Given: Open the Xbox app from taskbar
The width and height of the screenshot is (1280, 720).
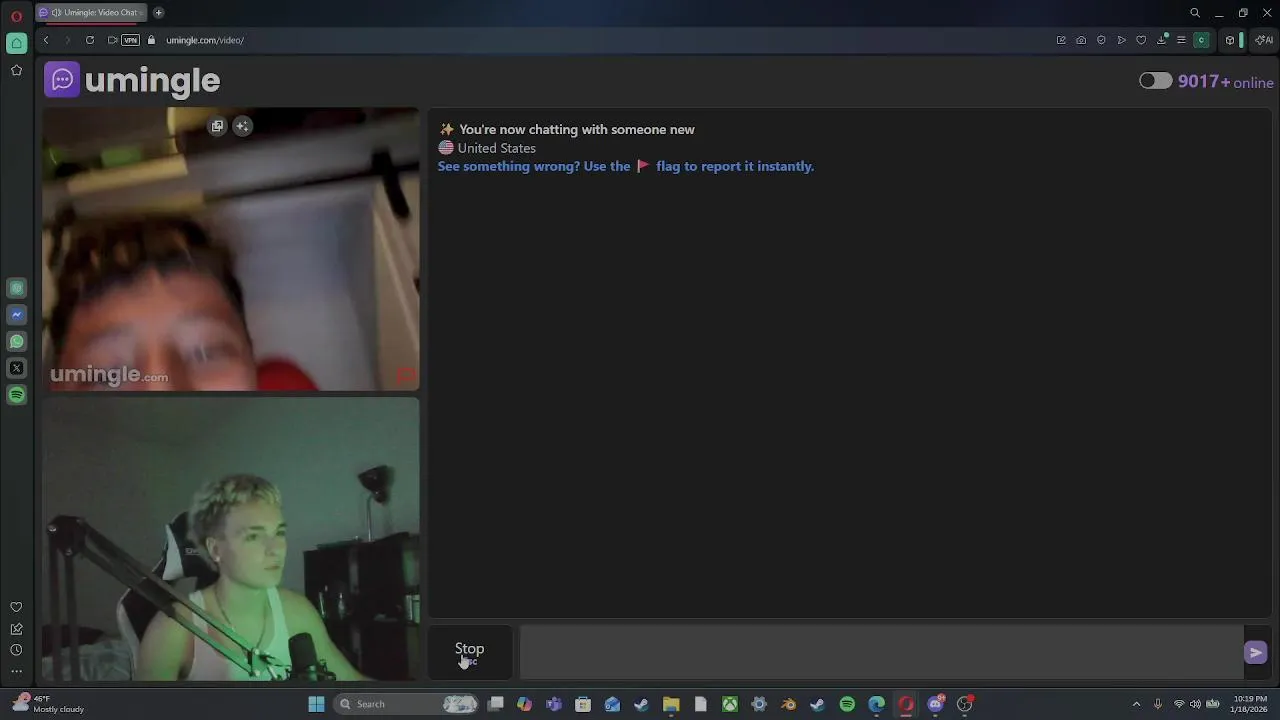Looking at the screenshot, I should click(x=730, y=704).
